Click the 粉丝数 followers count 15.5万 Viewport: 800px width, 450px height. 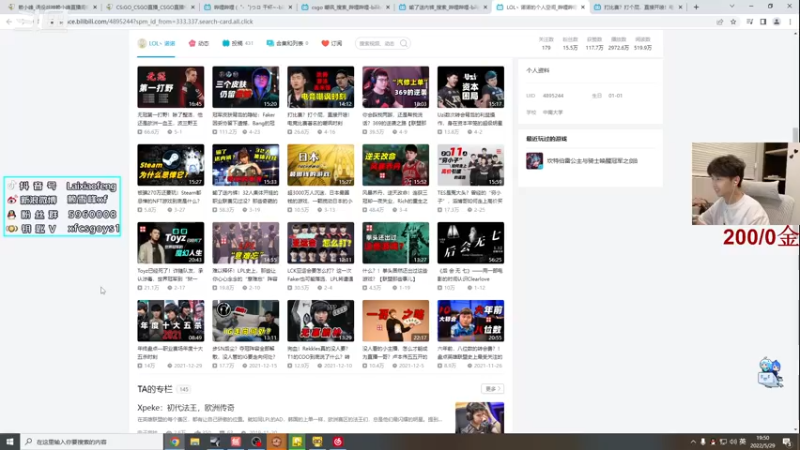click(x=570, y=43)
